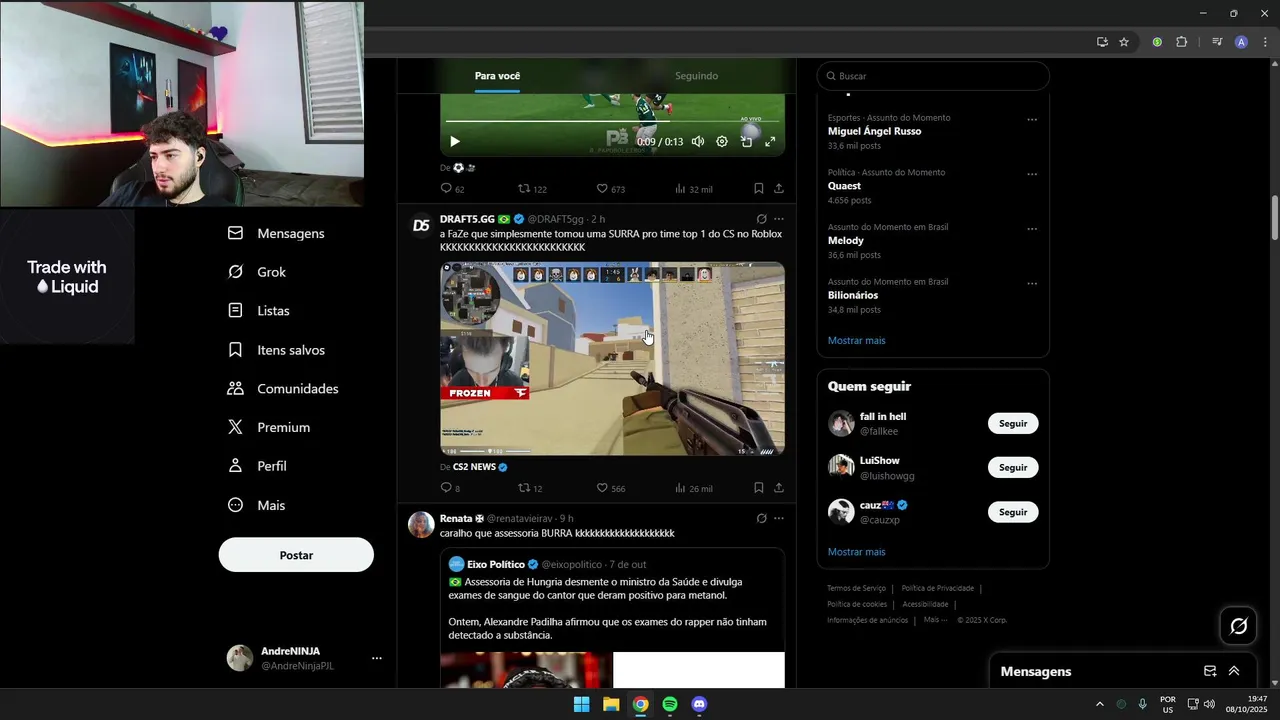
Task: Toggle picture-in-picture on the video
Action: (746, 142)
